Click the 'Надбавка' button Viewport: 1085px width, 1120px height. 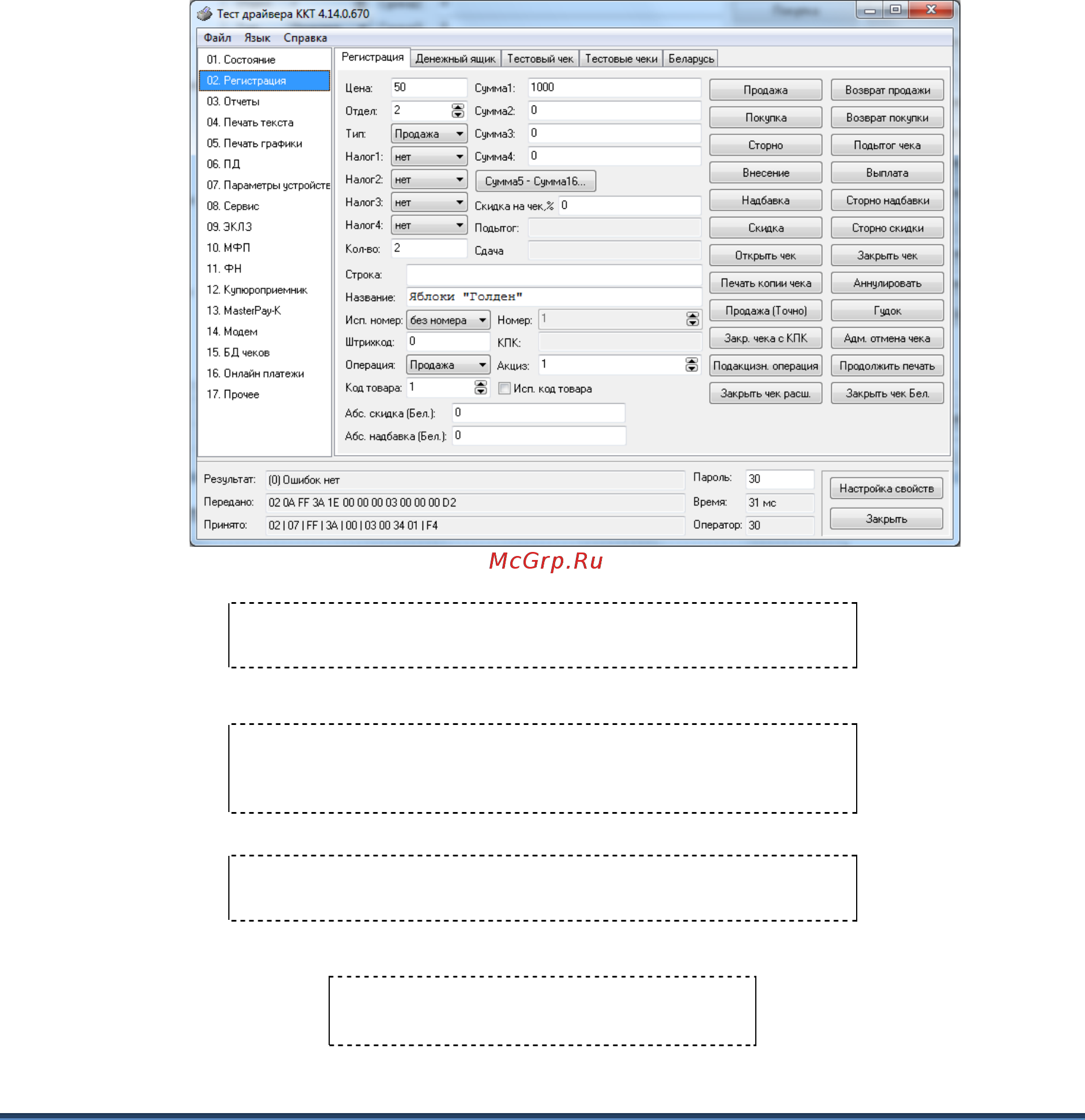click(x=766, y=201)
